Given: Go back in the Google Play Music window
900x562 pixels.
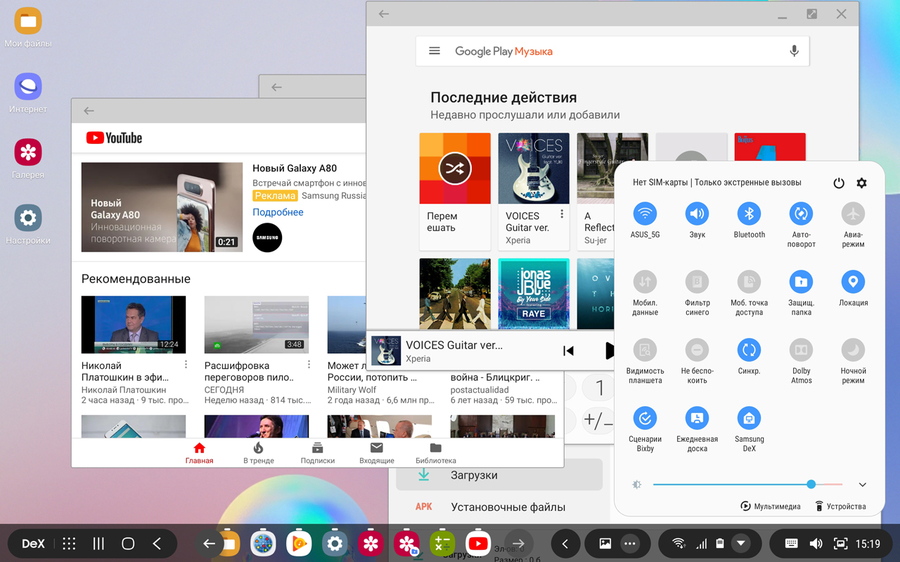Looking at the screenshot, I should tap(384, 14).
